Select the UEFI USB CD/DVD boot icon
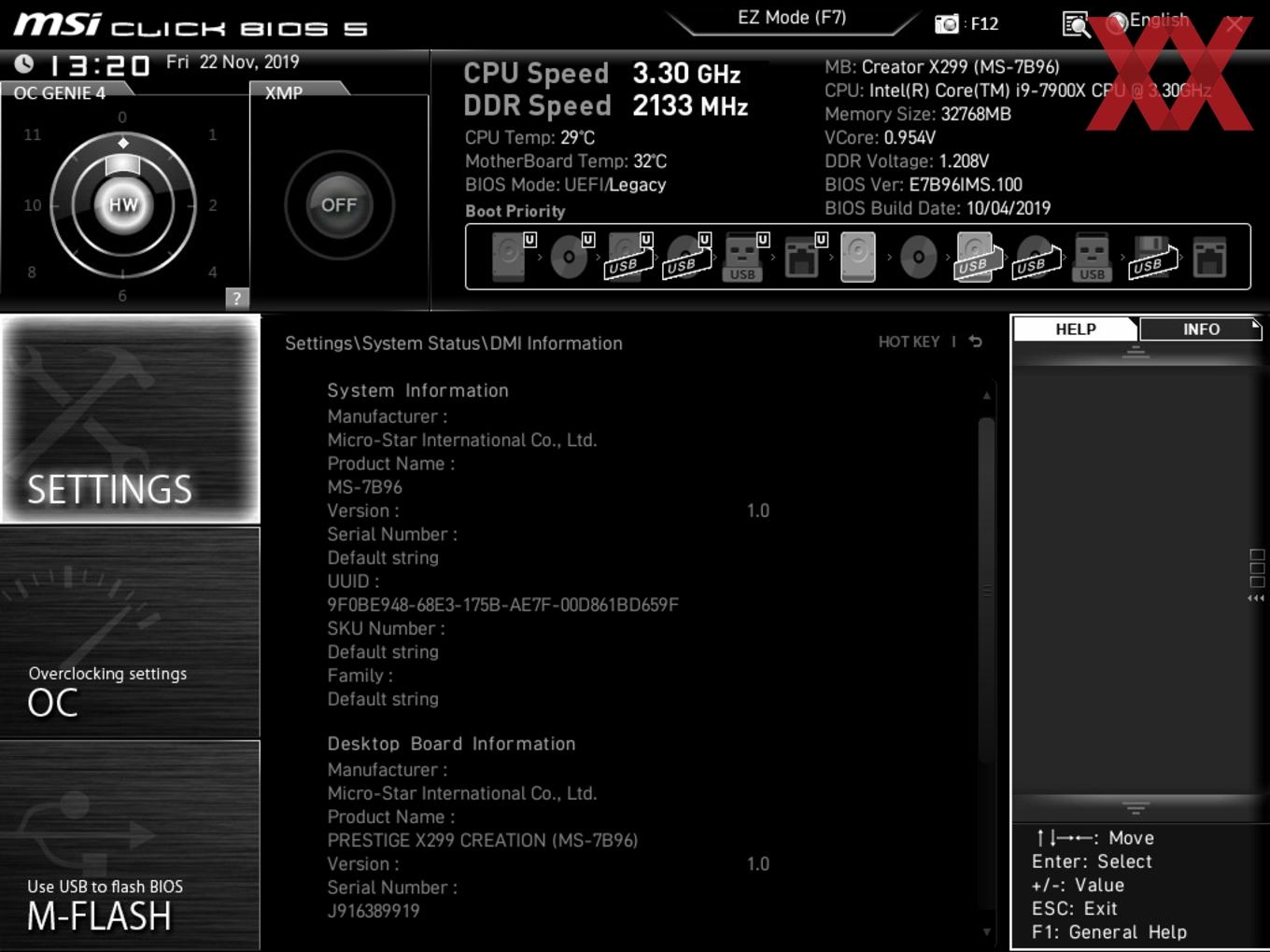This screenshot has height=952, width=1270. click(x=686, y=257)
